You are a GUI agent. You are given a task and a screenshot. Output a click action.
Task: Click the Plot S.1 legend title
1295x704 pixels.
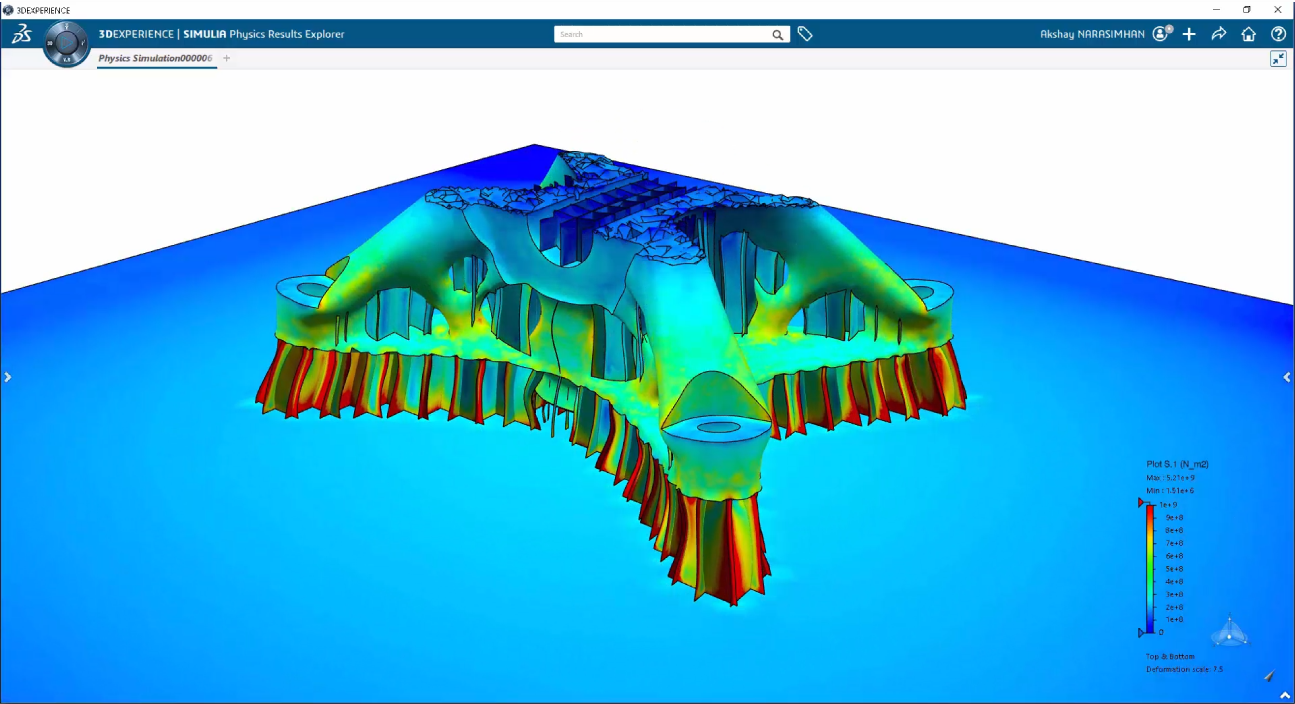pyautogui.click(x=1177, y=464)
